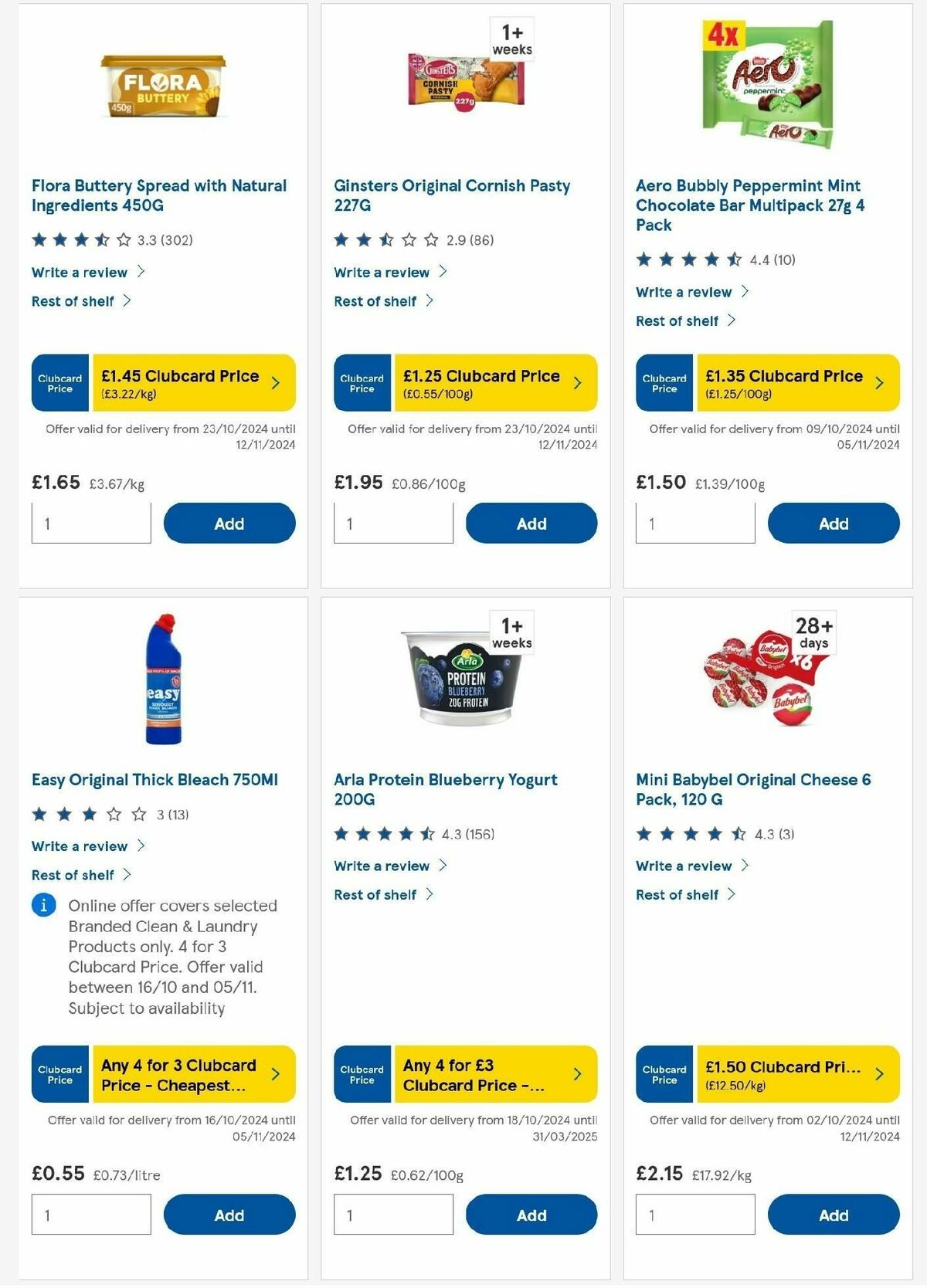Click the Babybel Clubcard Price blue badge

[x=664, y=1073]
